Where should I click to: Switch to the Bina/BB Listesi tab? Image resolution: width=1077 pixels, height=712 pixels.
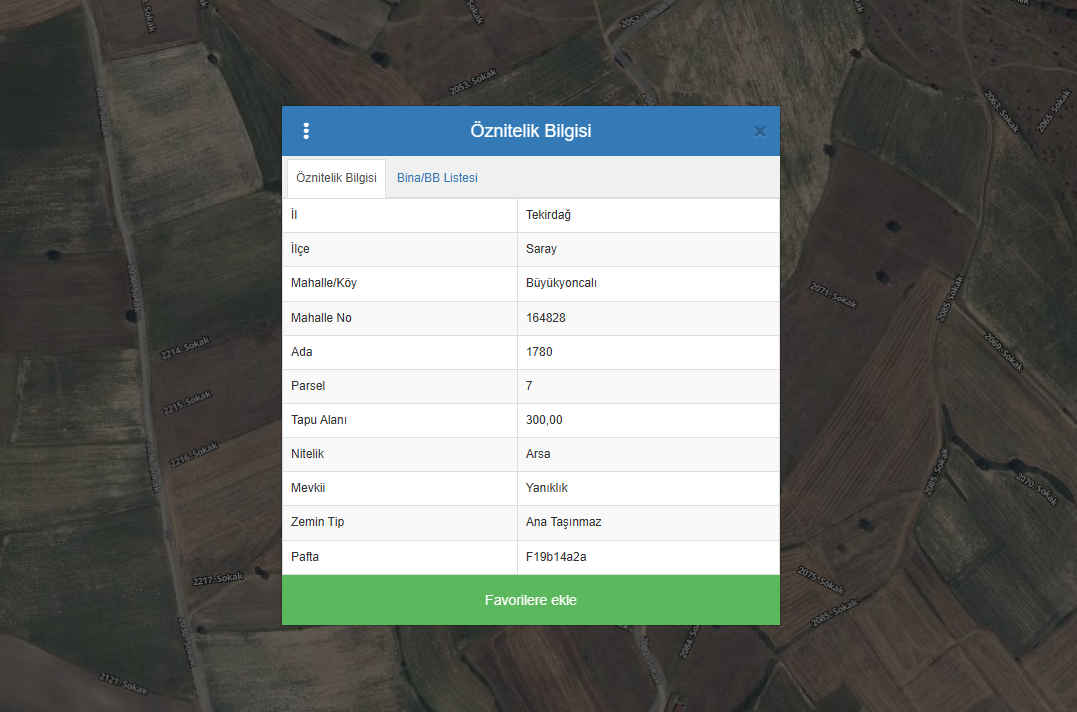point(437,178)
